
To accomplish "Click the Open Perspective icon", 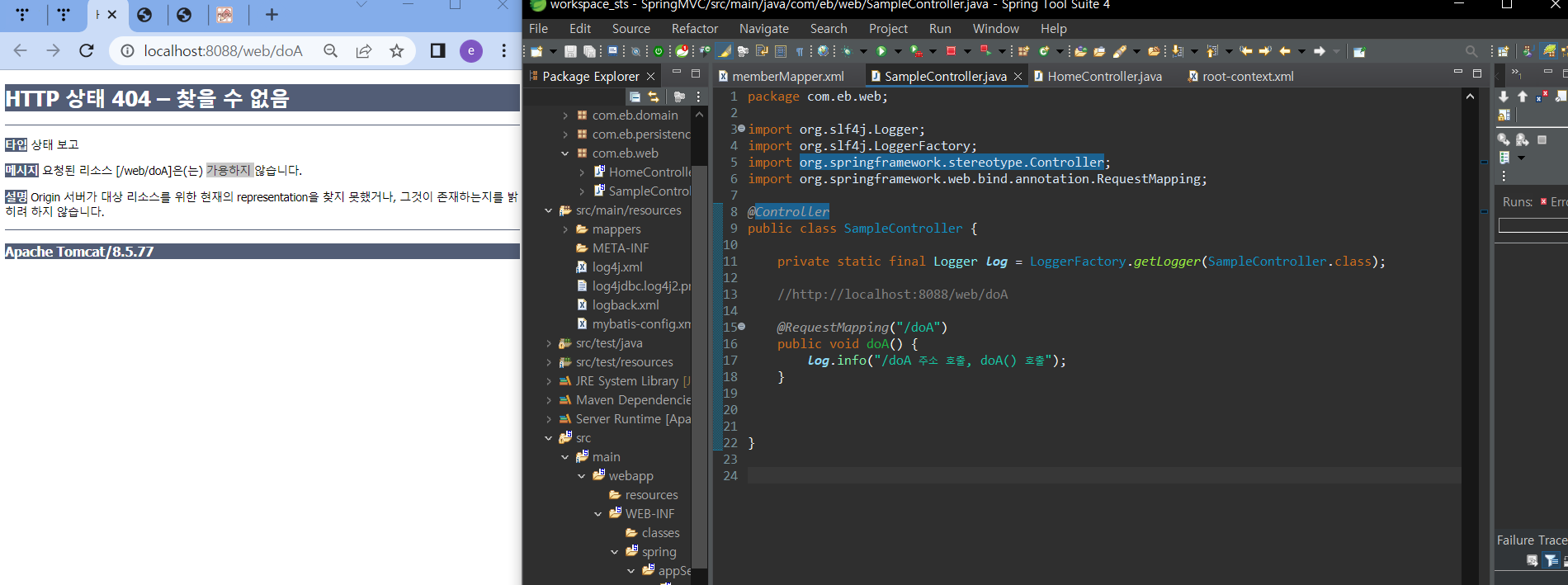I will (x=1504, y=51).
